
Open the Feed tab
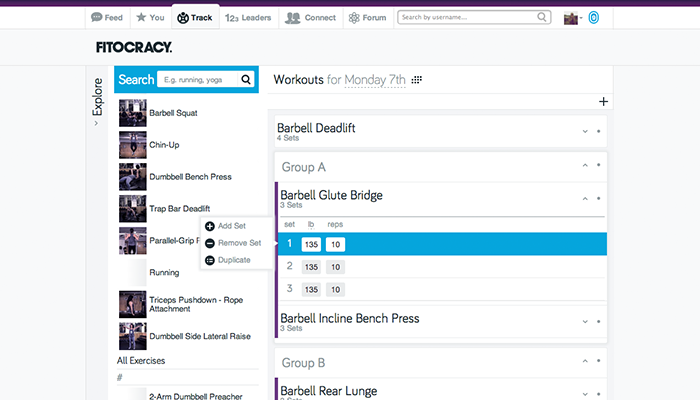tap(107, 18)
